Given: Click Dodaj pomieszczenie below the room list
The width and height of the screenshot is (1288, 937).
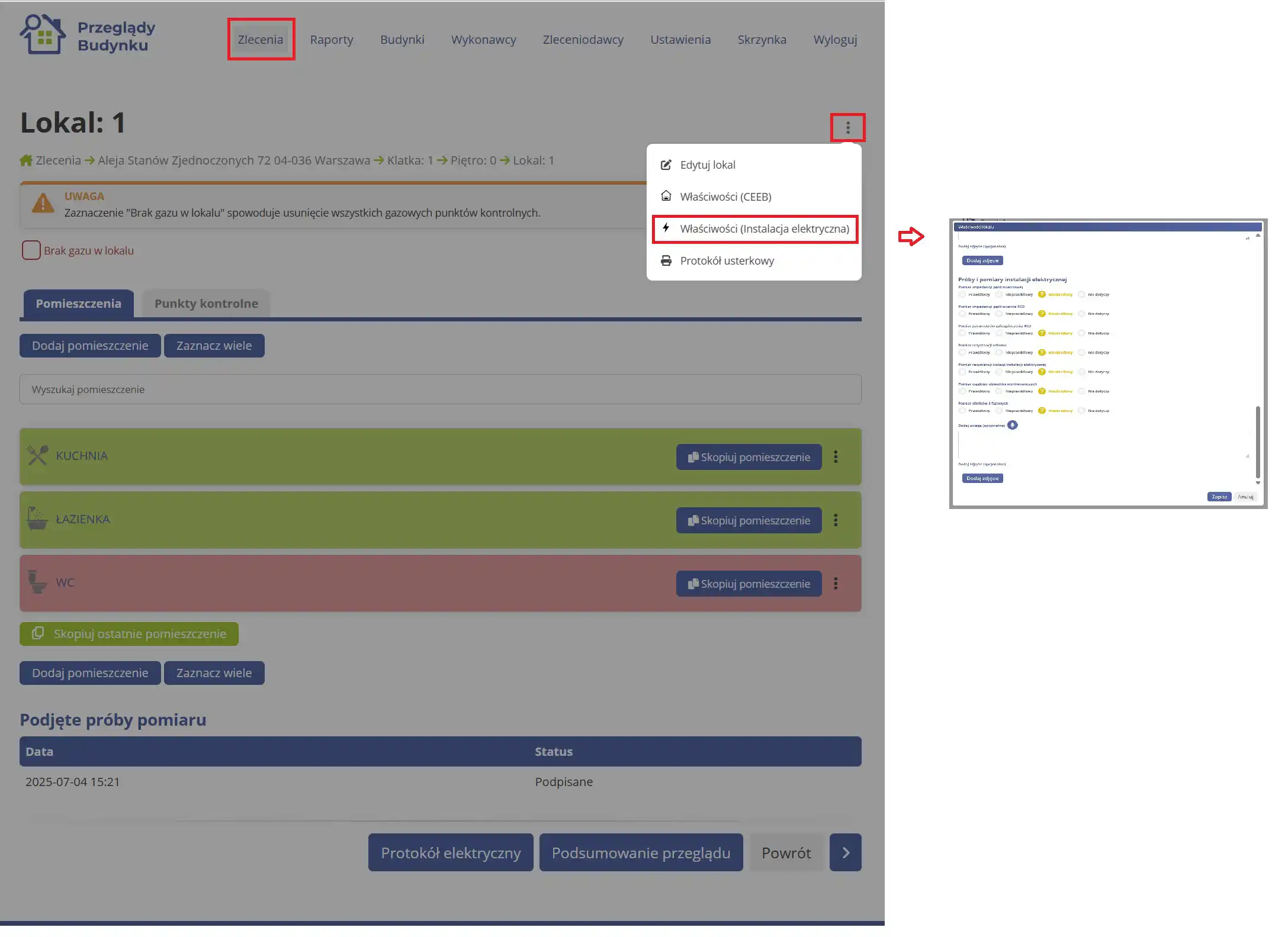Looking at the screenshot, I should 90,672.
